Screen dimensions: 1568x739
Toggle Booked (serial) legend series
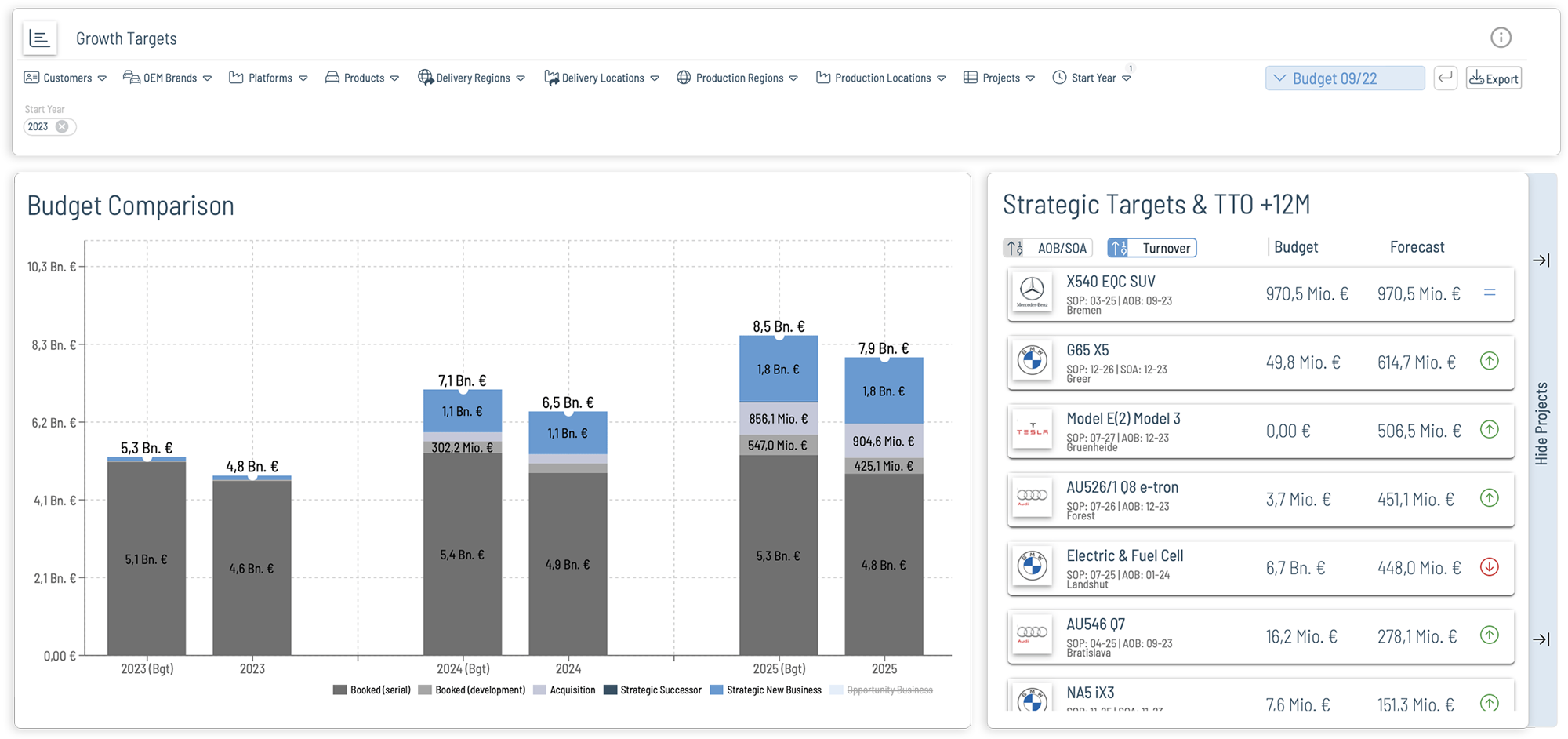click(x=372, y=690)
